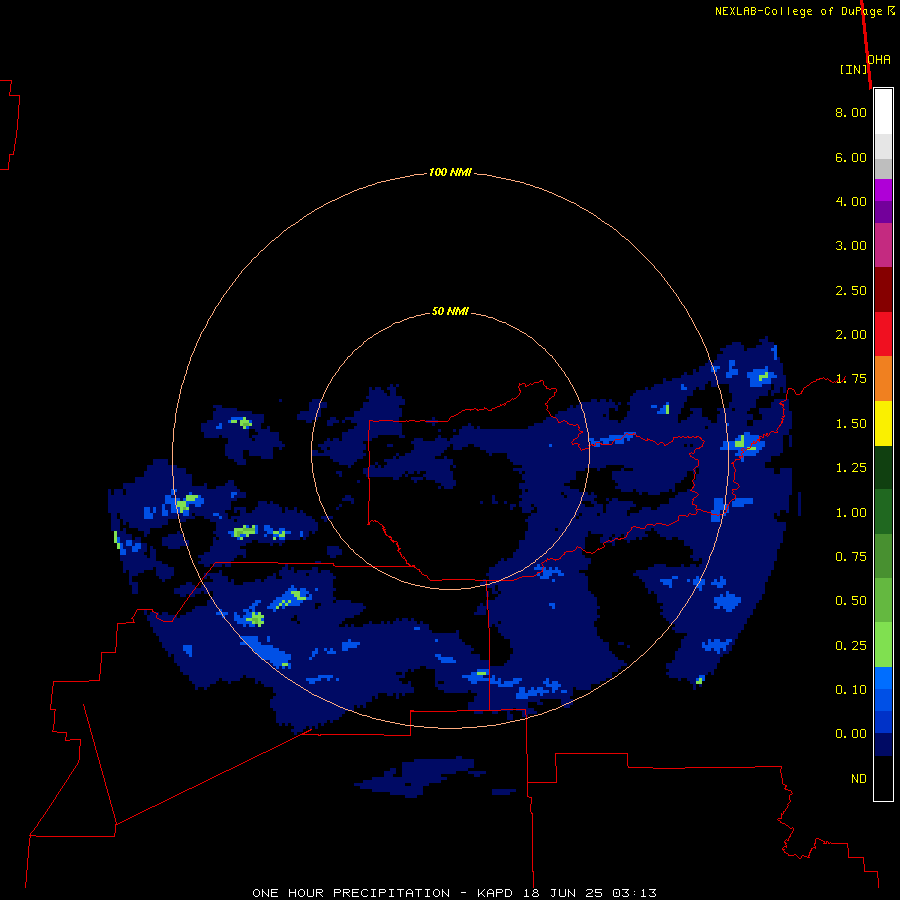Screen dimensions: 900x900
Task: Click the 1.50 legend value
Action: click(851, 424)
